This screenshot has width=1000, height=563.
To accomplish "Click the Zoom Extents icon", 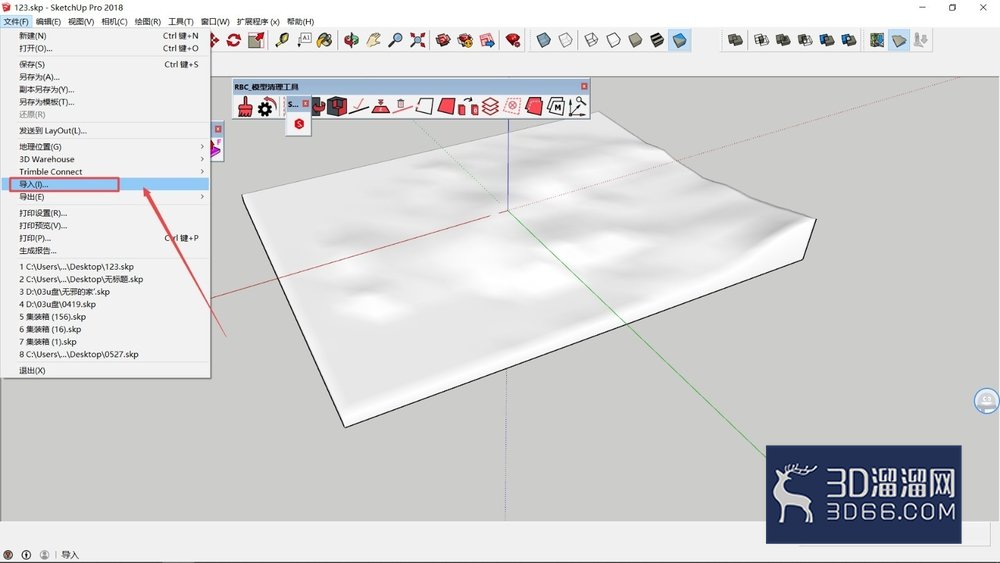I will pyautogui.click(x=418, y=40).
